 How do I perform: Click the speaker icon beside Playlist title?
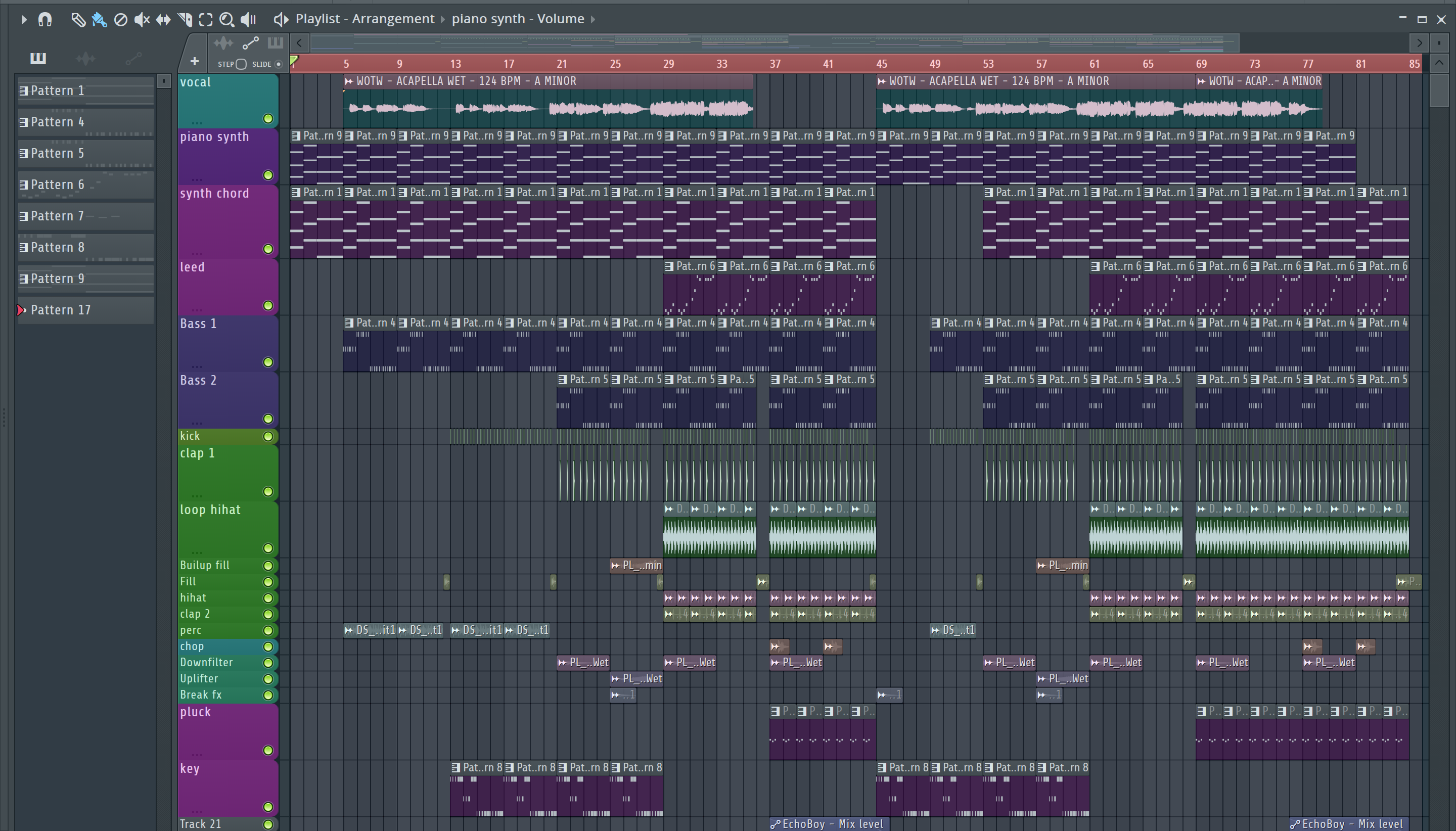pyautogui.click(x=280, y=19)
